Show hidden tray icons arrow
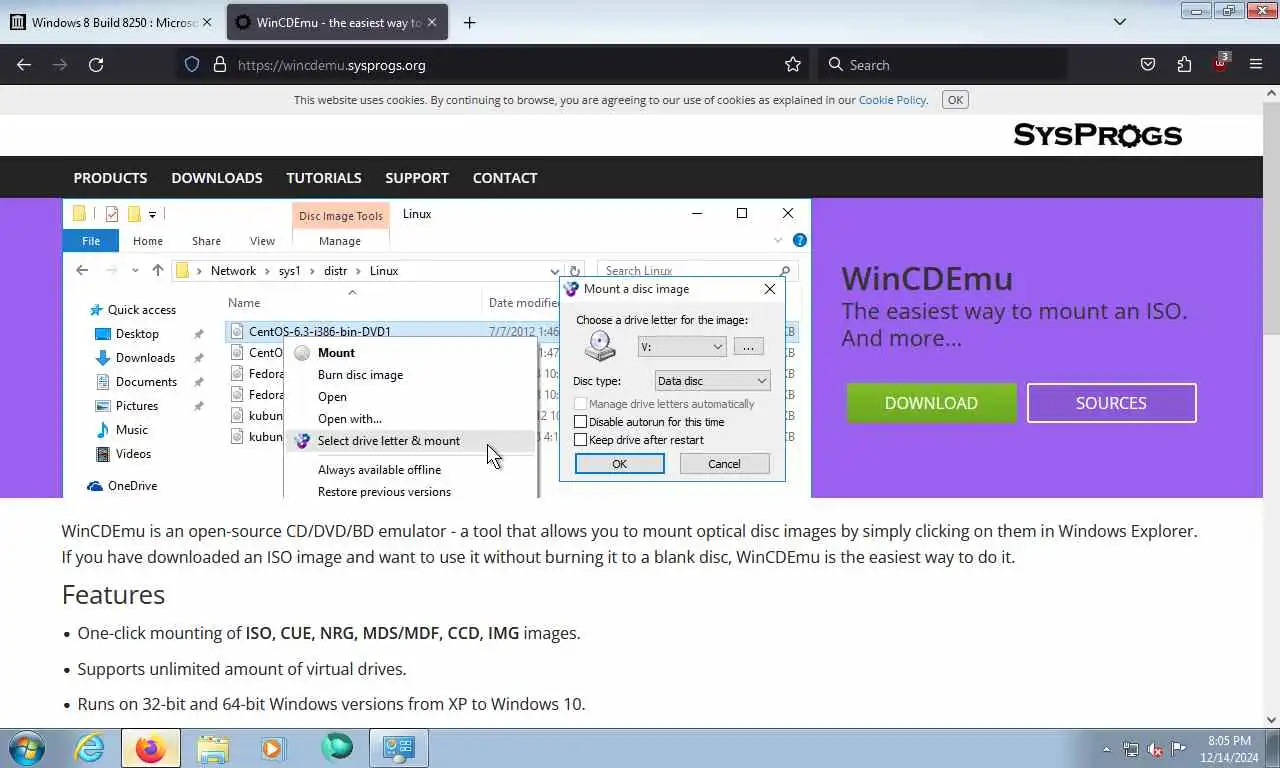This screenshot has width=1280, height=768. 1106,749
